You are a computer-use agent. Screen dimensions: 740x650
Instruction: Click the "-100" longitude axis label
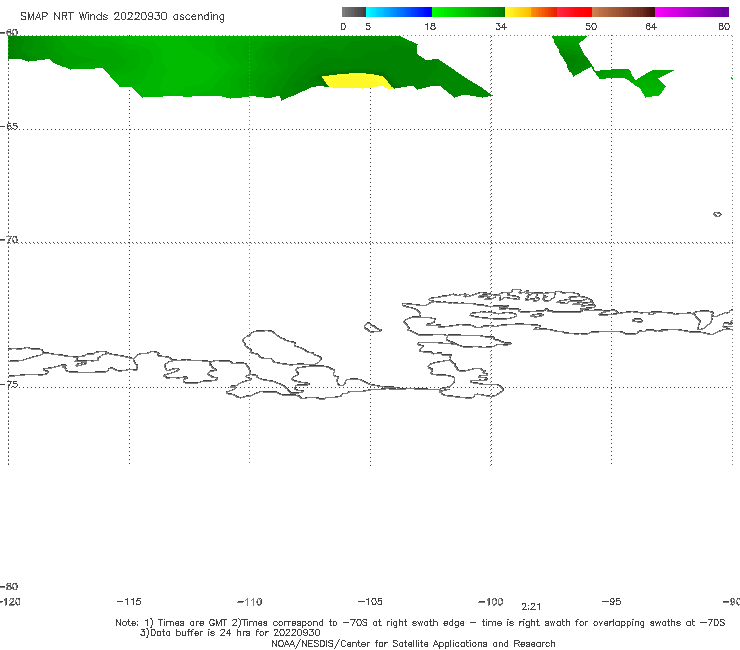coord(491,601)
